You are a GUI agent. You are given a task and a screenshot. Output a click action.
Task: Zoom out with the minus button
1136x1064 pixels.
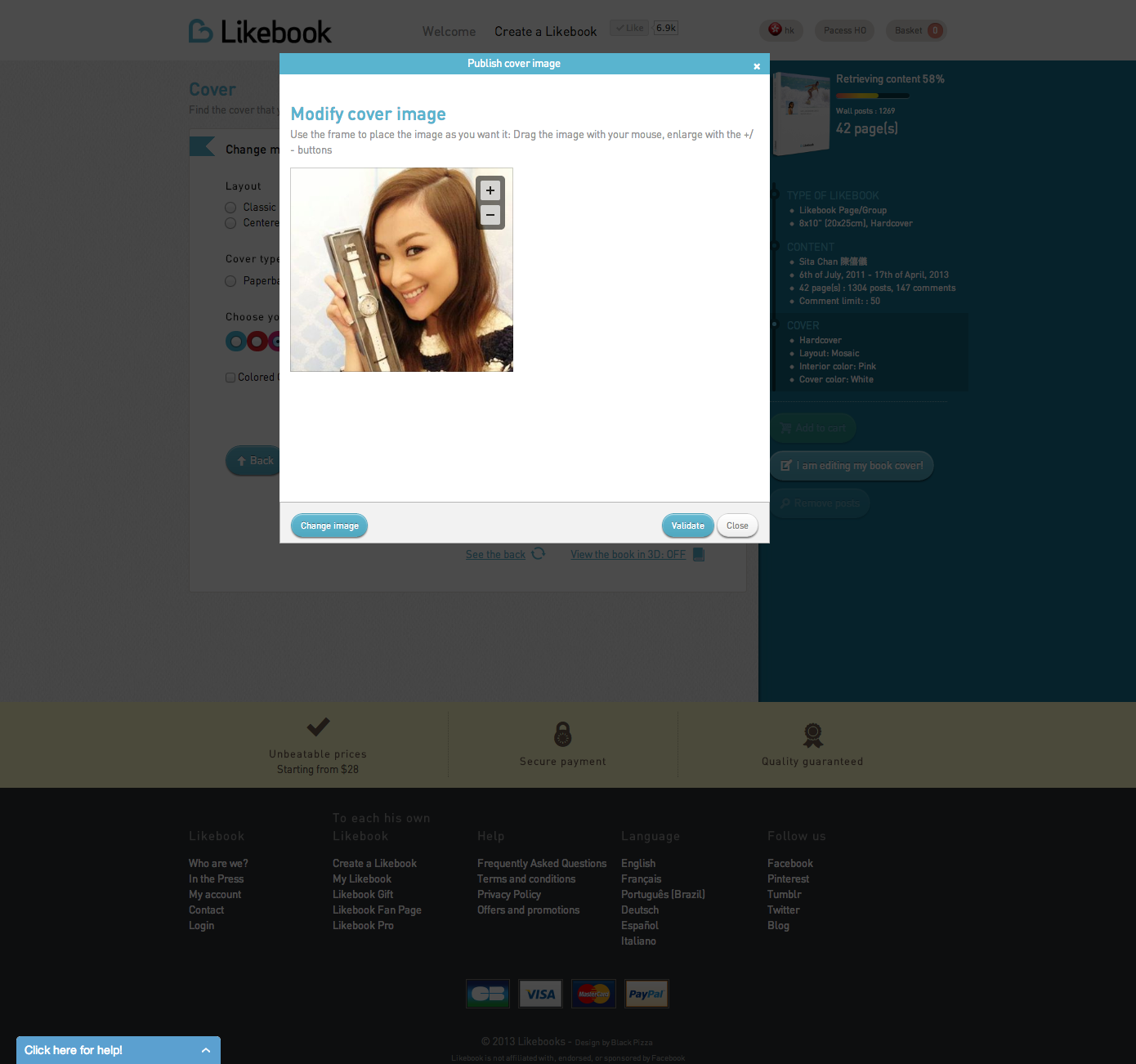pos(490,215)
